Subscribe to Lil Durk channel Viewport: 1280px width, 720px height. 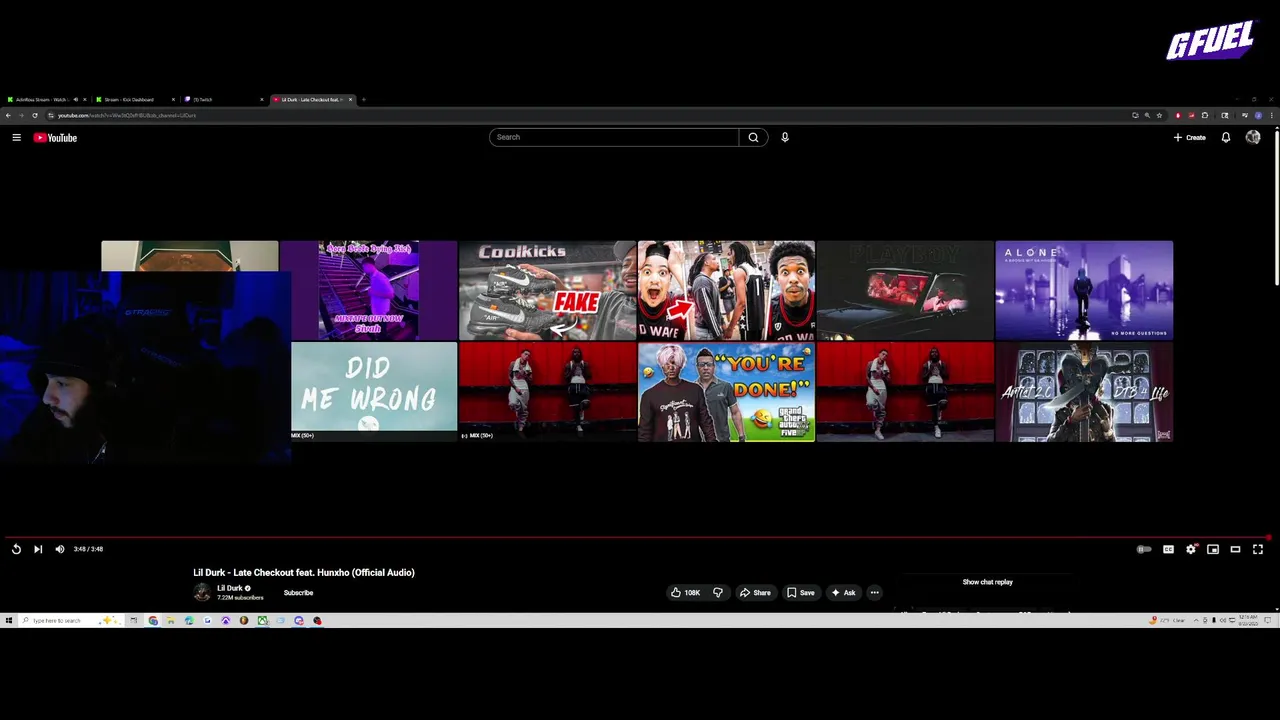[298, 593]
